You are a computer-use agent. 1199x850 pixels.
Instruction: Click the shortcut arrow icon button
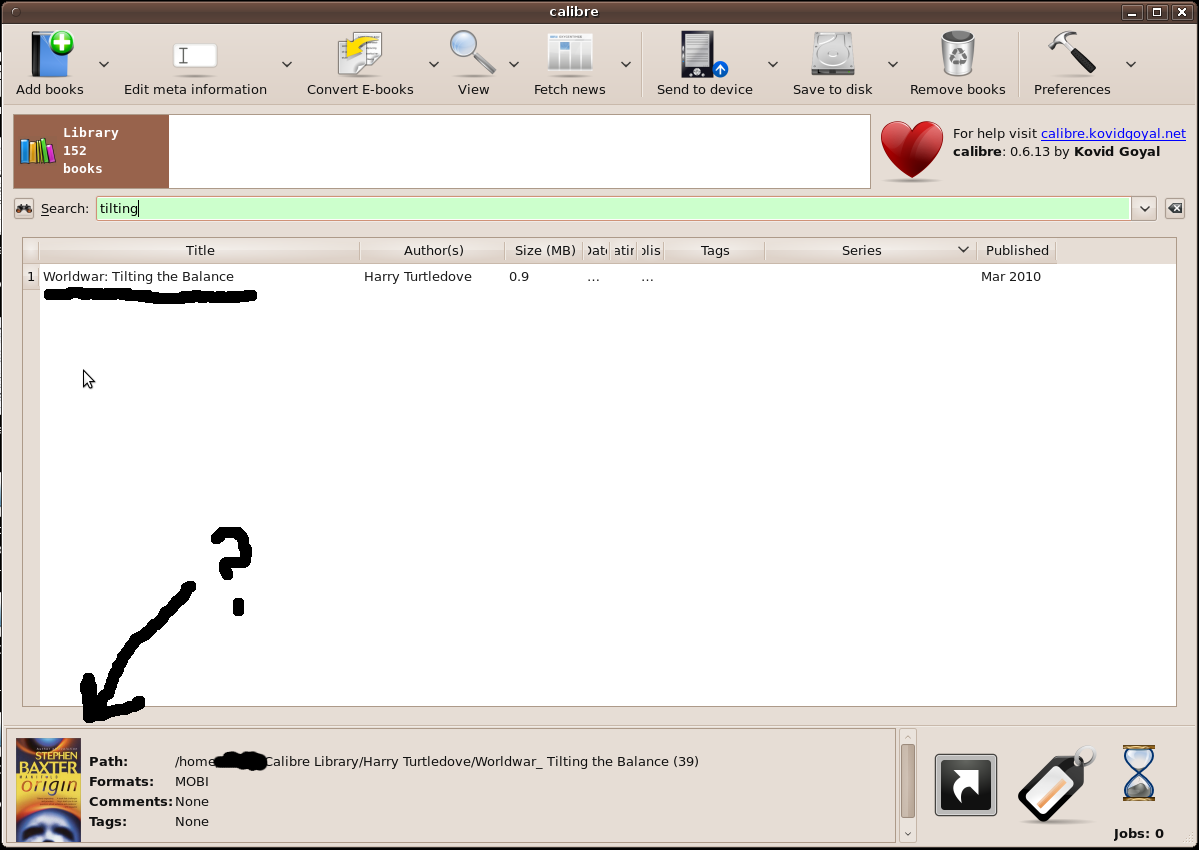tap(966, 785)
